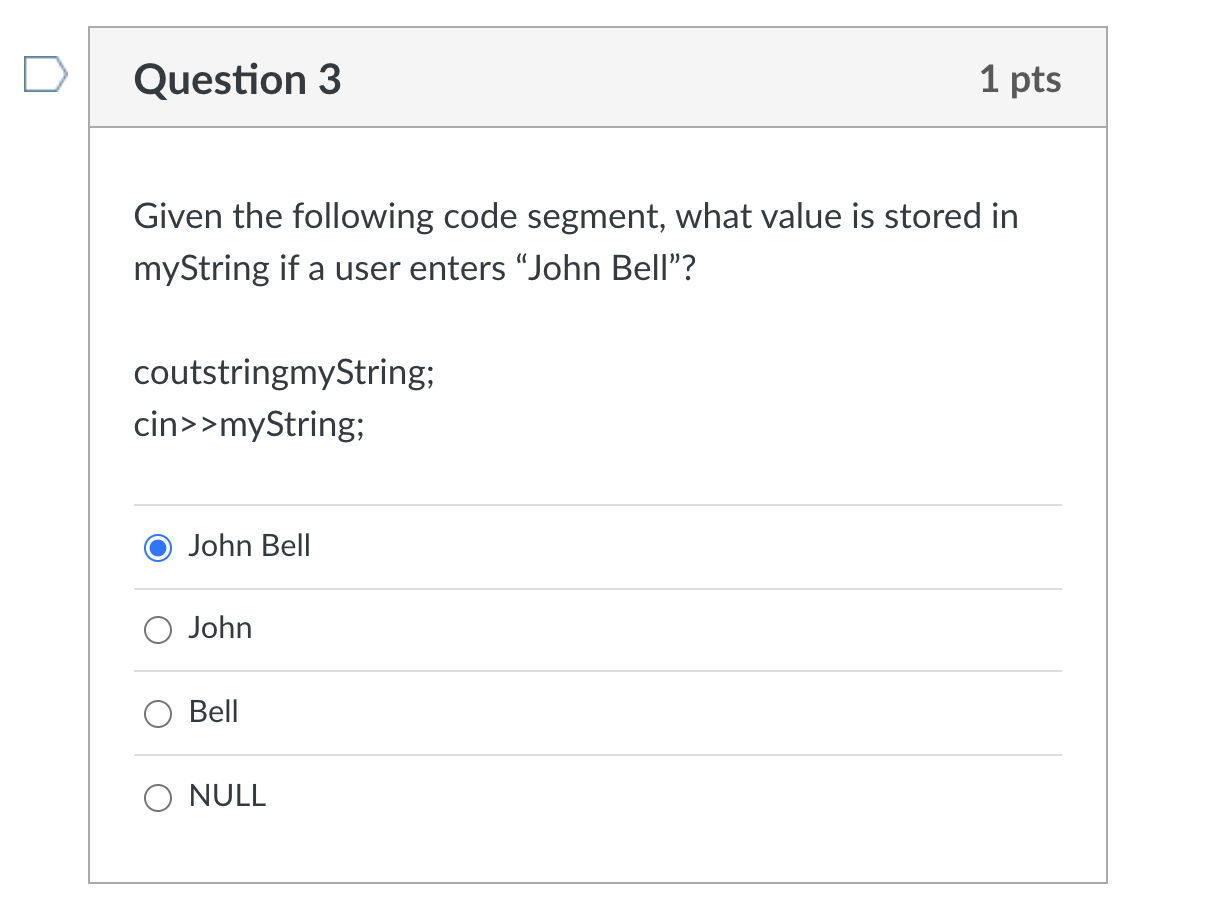Image resolution: width=1210 pixels, height=918 pixels.
Task: Click the "coutstringmyString;" code line
Action: (x=285, y=373)
